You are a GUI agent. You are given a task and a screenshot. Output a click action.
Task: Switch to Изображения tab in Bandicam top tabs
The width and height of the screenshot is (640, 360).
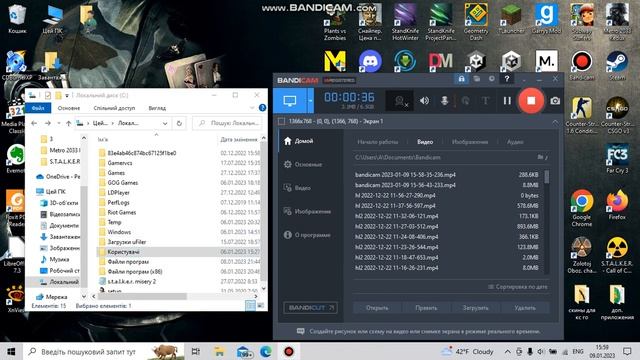coord(470,142)
